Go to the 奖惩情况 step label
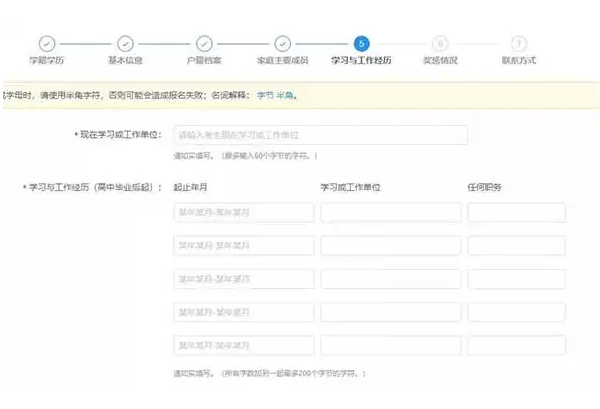Screen dimensions: 600x409 point(440,60)
